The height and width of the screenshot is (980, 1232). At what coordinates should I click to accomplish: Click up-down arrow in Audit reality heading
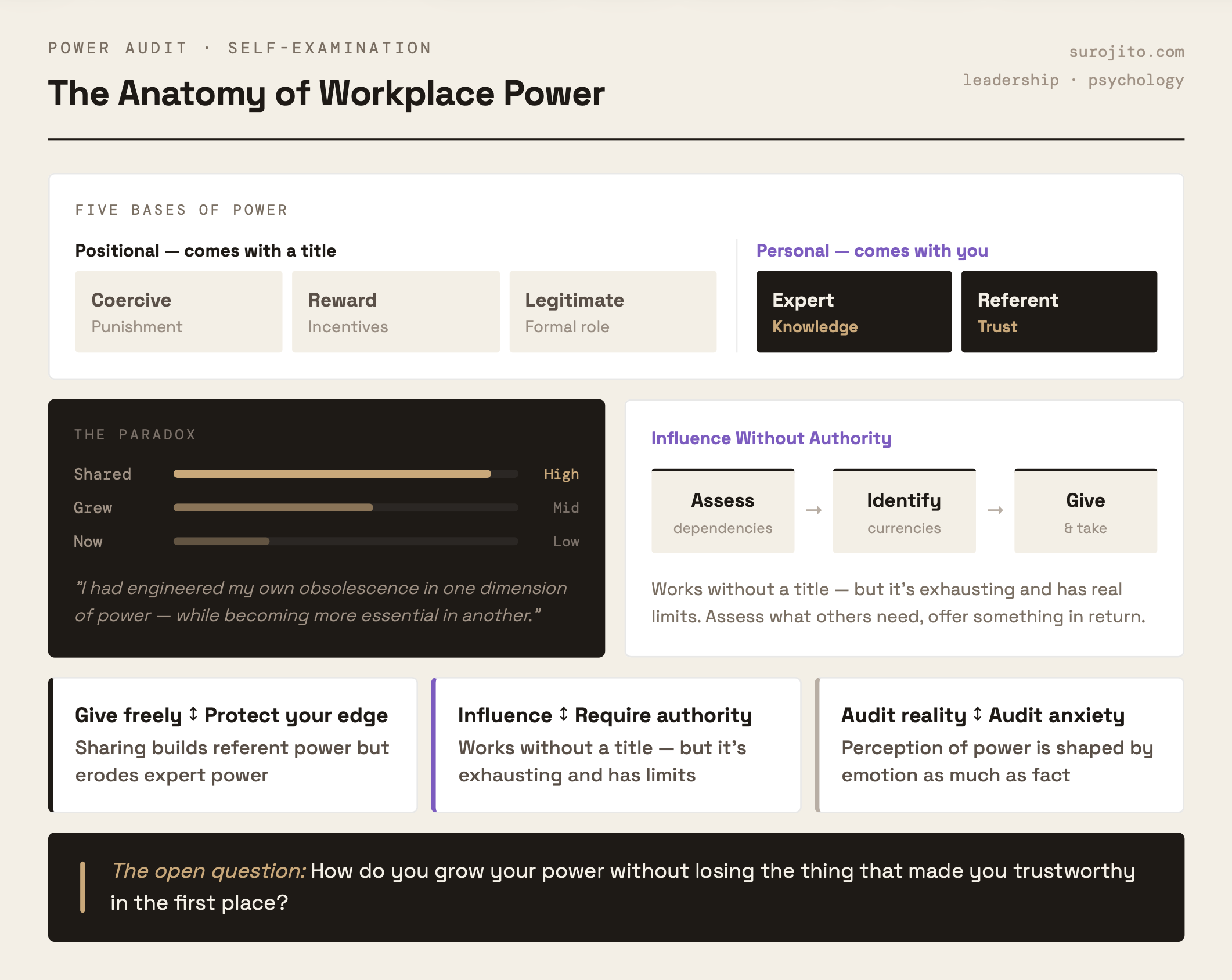(x=978, y=715)
